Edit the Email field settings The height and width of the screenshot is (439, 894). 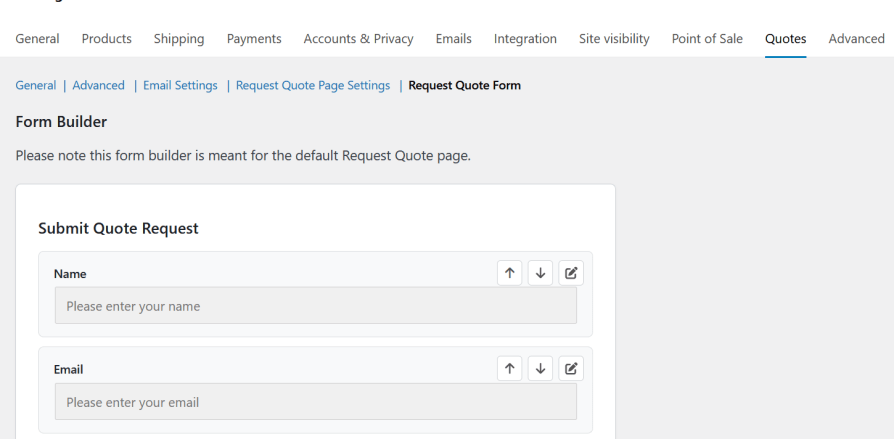point(571,369)
